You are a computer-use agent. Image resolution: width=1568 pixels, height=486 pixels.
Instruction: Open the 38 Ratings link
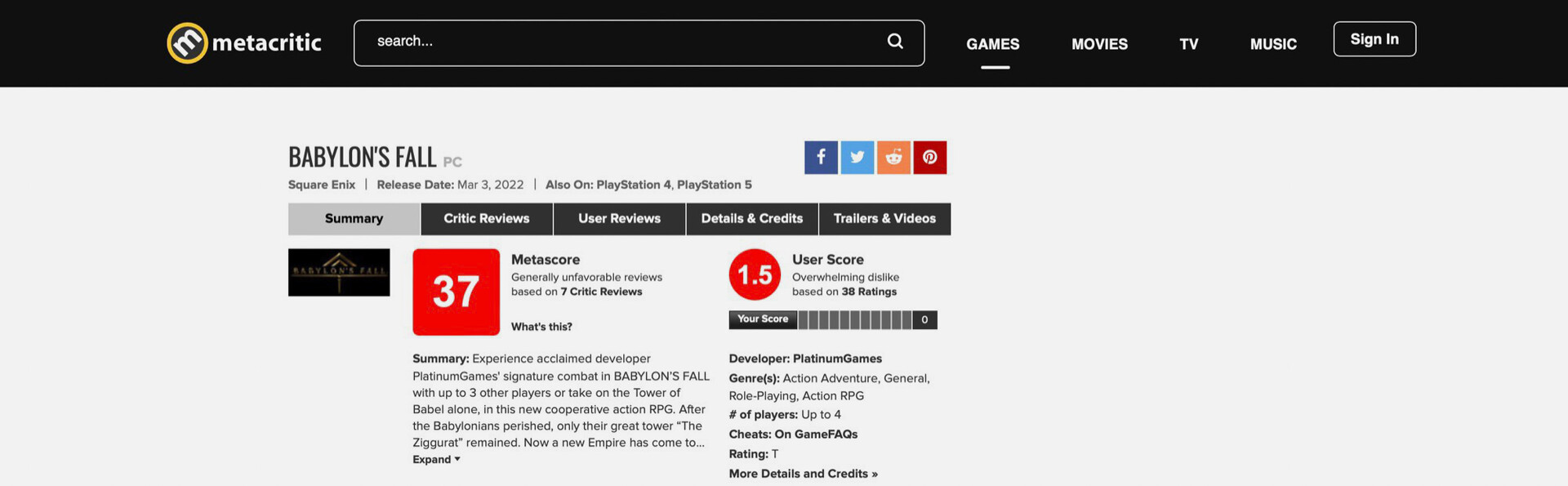[869, 292]
